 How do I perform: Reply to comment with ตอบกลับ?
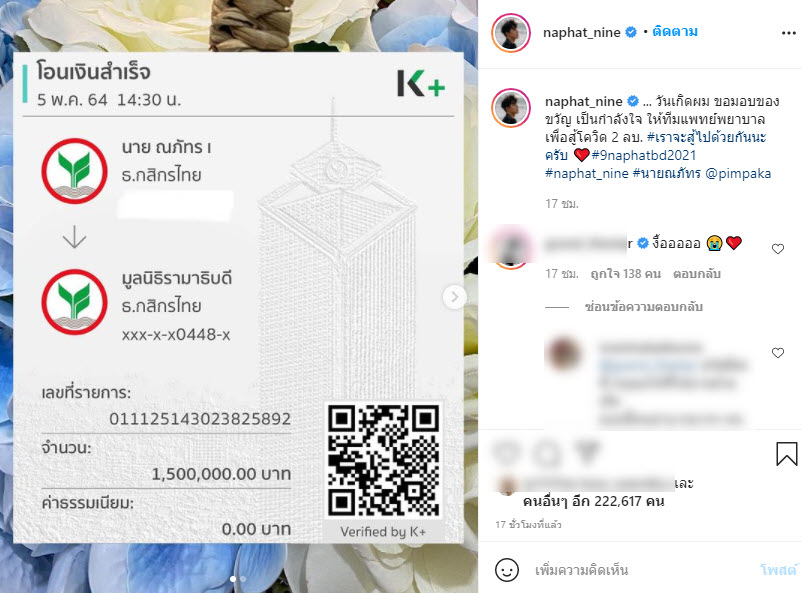tap(697, 274)
